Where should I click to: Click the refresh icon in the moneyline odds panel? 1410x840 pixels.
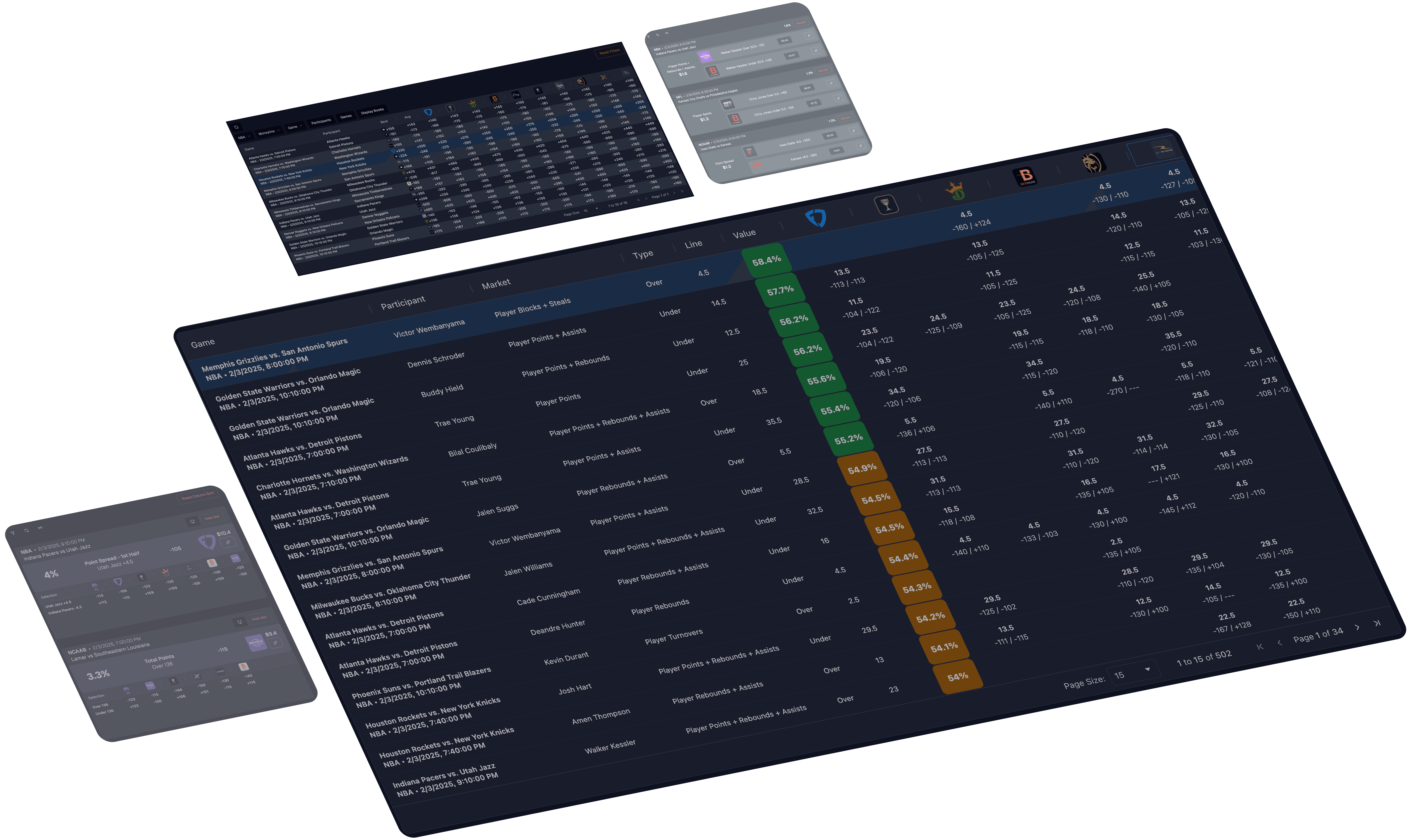236,127
